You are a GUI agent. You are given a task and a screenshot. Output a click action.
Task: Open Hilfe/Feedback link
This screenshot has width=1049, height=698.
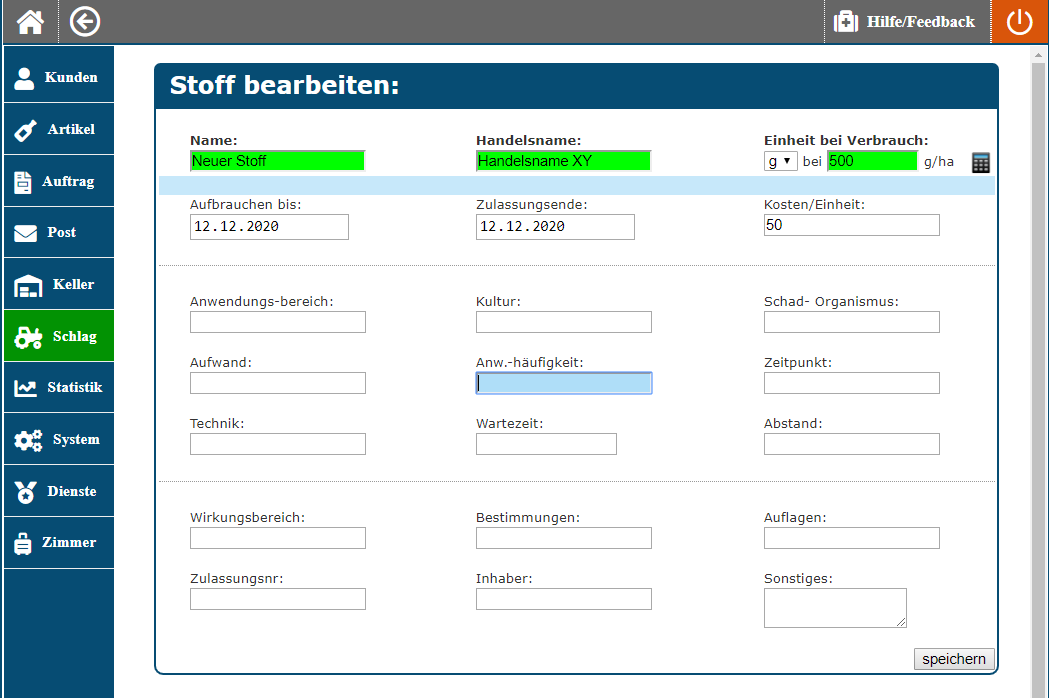click(905, 21)
